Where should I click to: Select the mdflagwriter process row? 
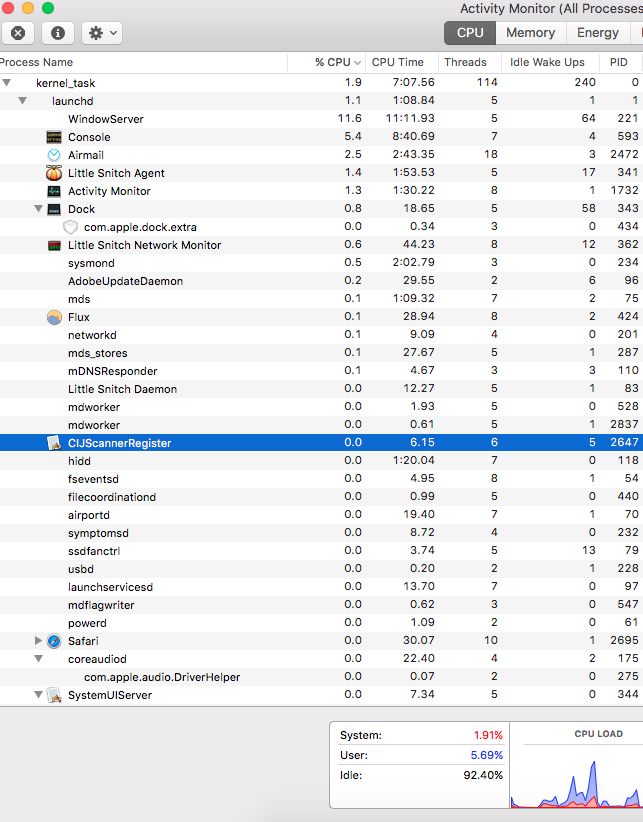coord(321,604)
